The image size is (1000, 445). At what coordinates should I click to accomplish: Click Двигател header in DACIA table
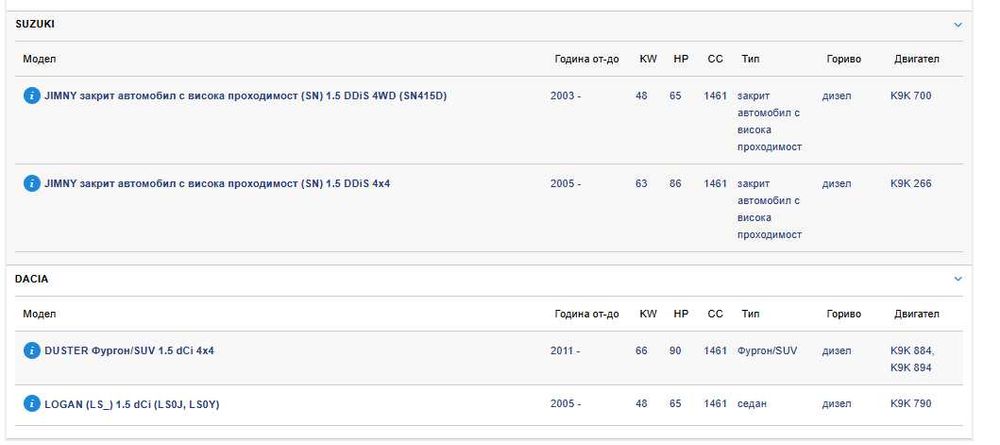tap(916, 314)
